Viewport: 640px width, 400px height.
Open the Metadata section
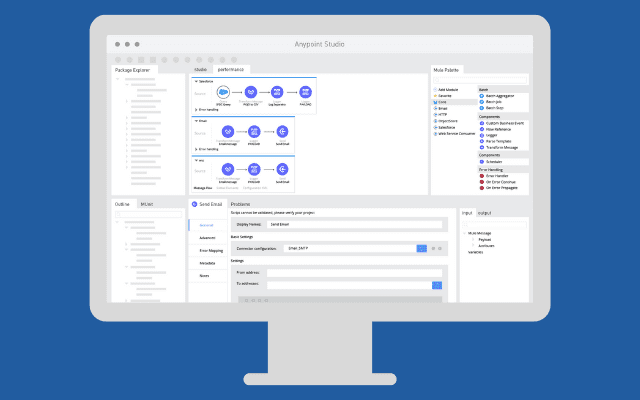207,263
